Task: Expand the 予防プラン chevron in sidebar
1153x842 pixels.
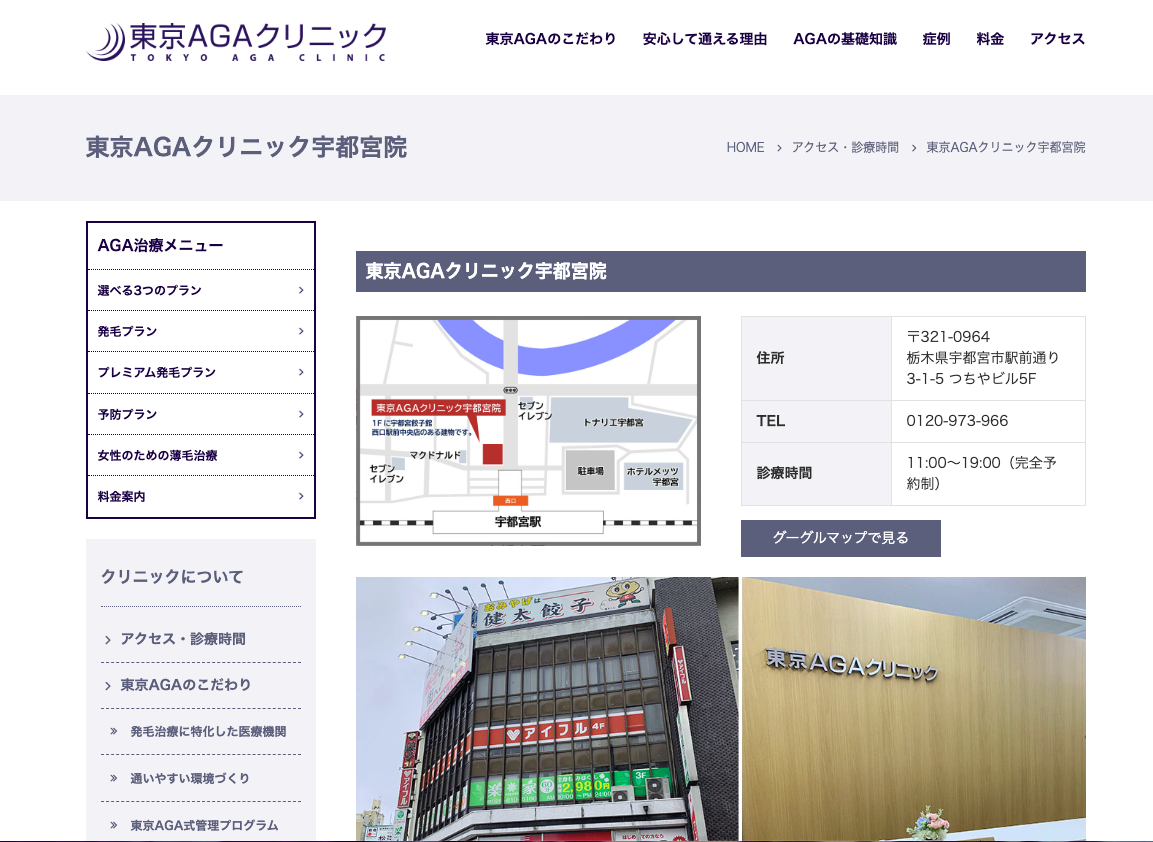Action: [300, 413]
